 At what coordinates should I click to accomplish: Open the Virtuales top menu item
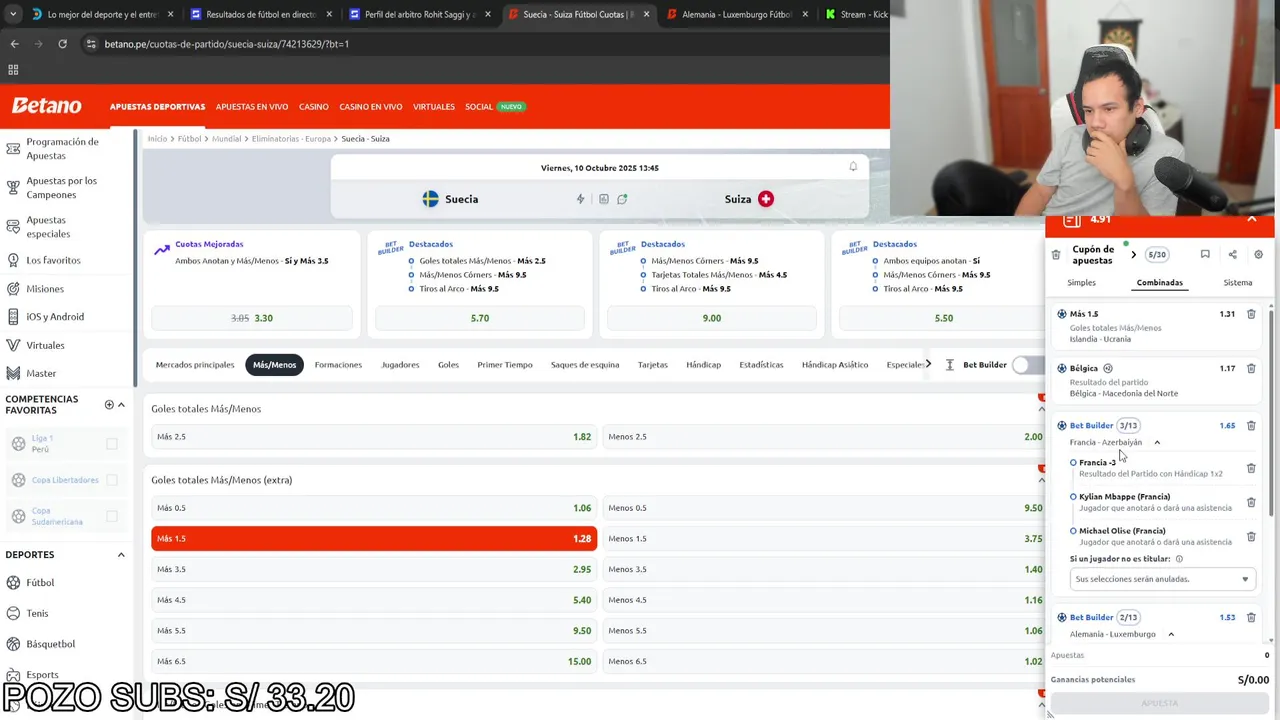(x=434, y=107)
